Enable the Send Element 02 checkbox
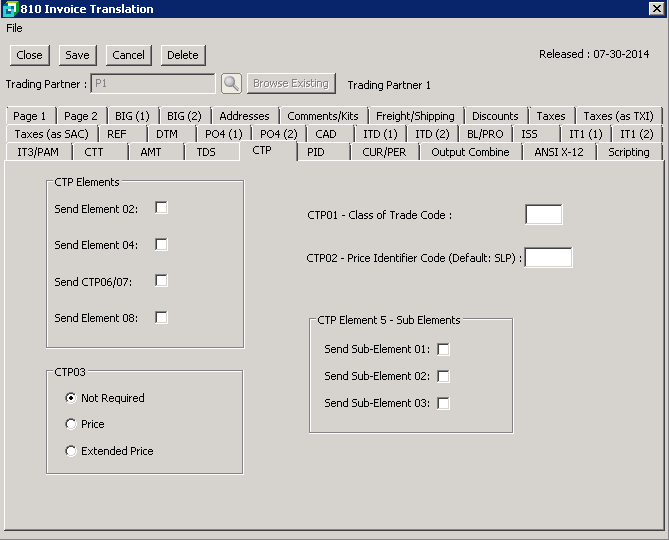669x540 pixels. [x=161, y=208]
